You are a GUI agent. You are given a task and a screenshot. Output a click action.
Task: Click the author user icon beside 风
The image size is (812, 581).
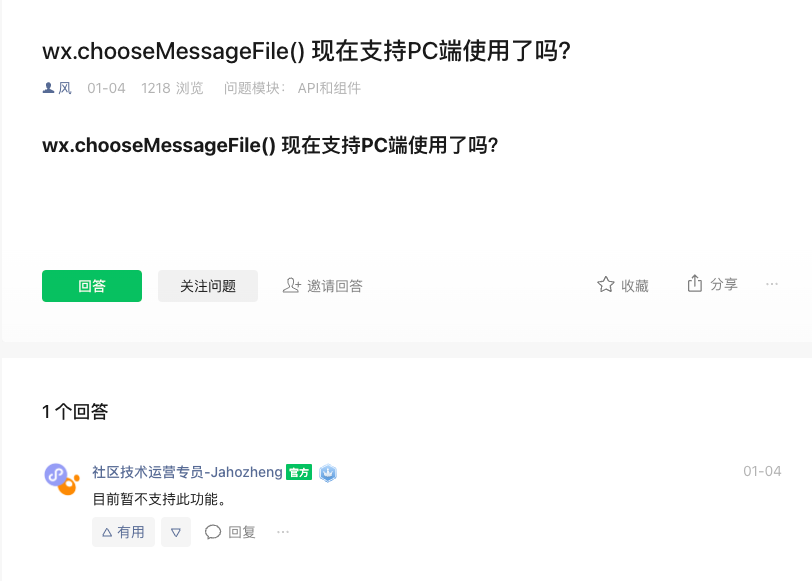click(x=48, y=88)
